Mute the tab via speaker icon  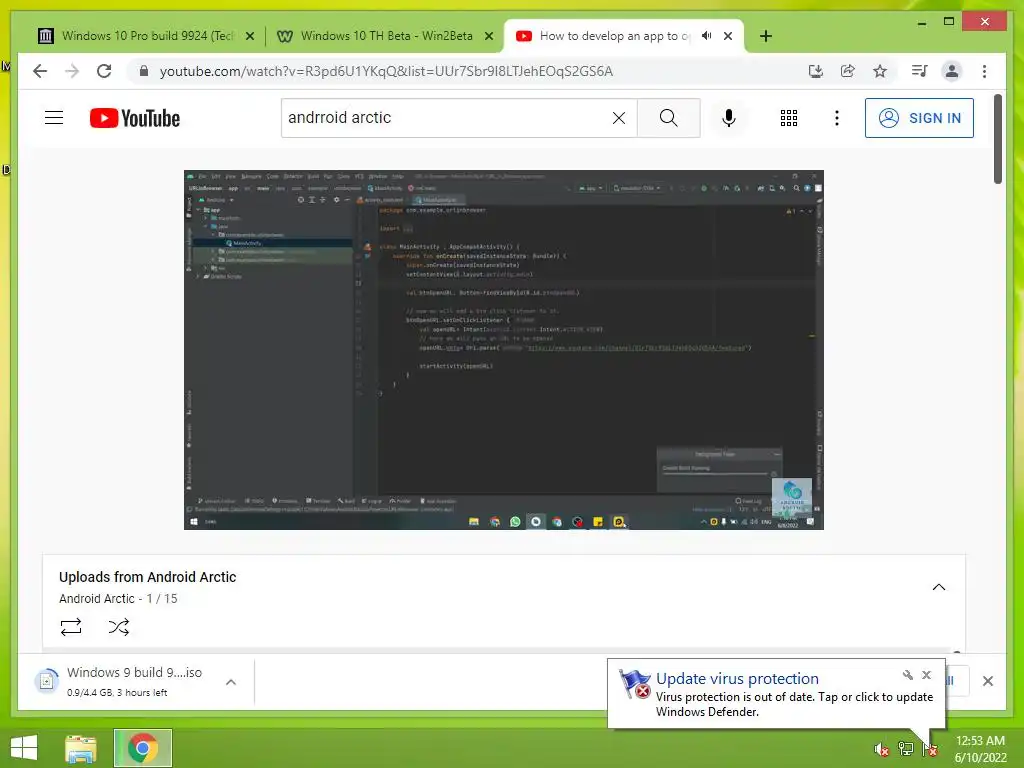click(707, 36)
